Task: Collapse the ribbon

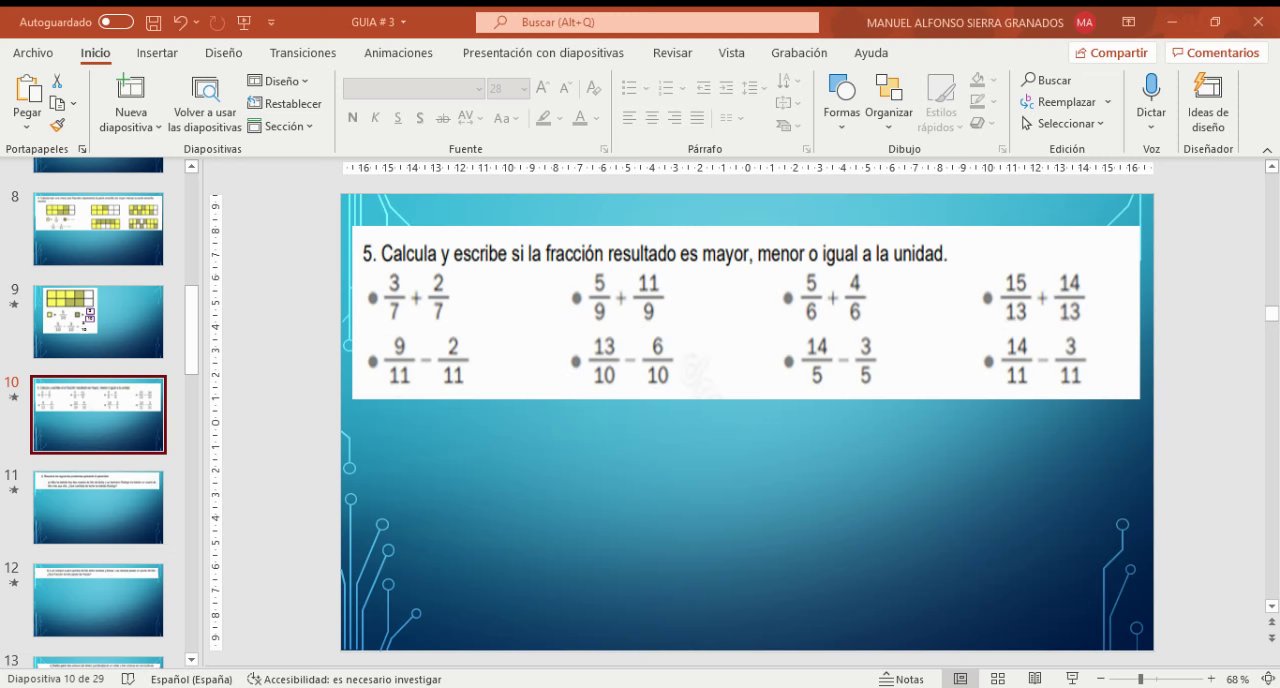Action: (x=1267, y=149)
